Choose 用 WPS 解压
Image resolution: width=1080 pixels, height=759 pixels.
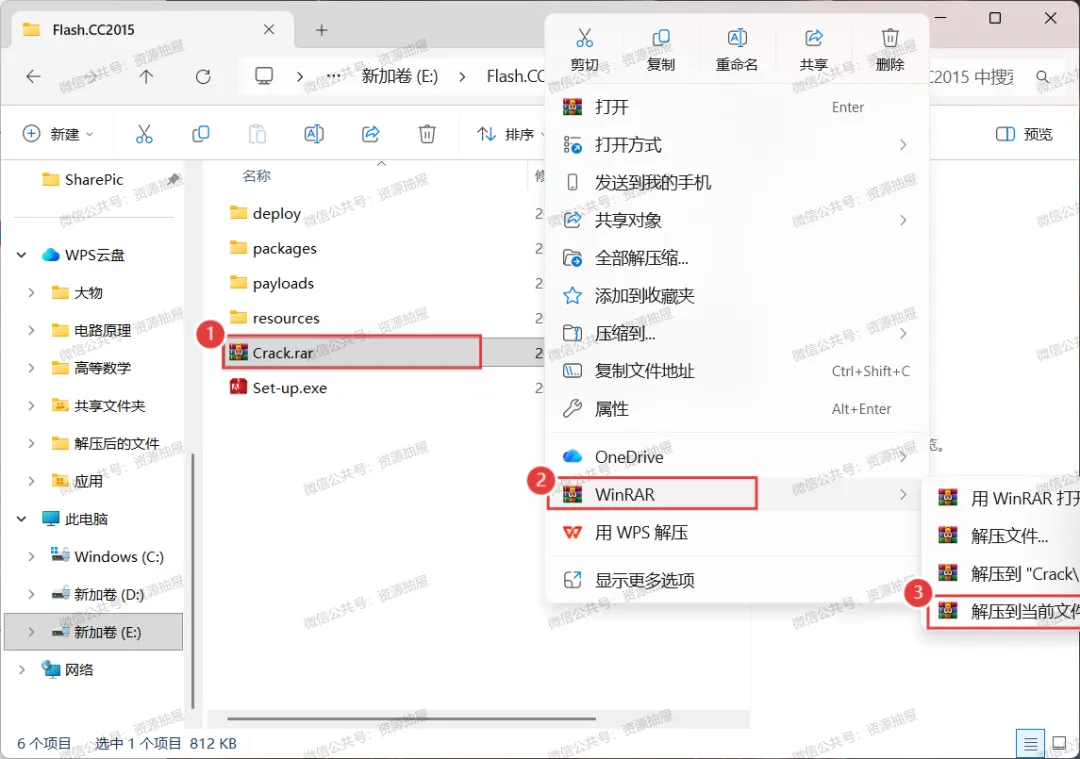pyautogui.click(x=737, y=532)
